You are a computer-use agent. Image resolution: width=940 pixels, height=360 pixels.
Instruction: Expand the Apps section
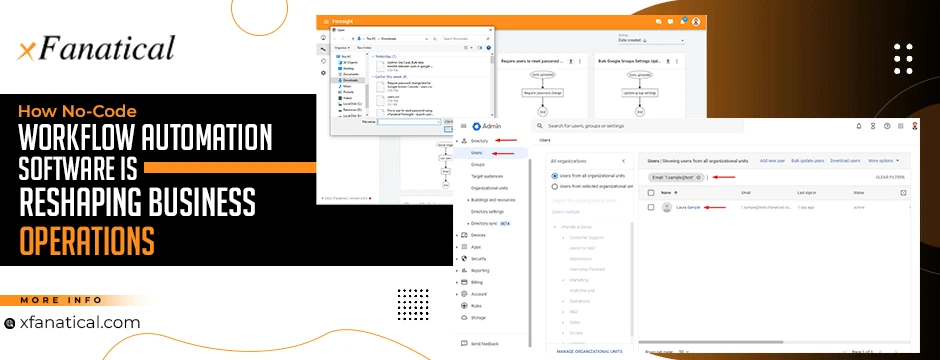coord(457,247)
